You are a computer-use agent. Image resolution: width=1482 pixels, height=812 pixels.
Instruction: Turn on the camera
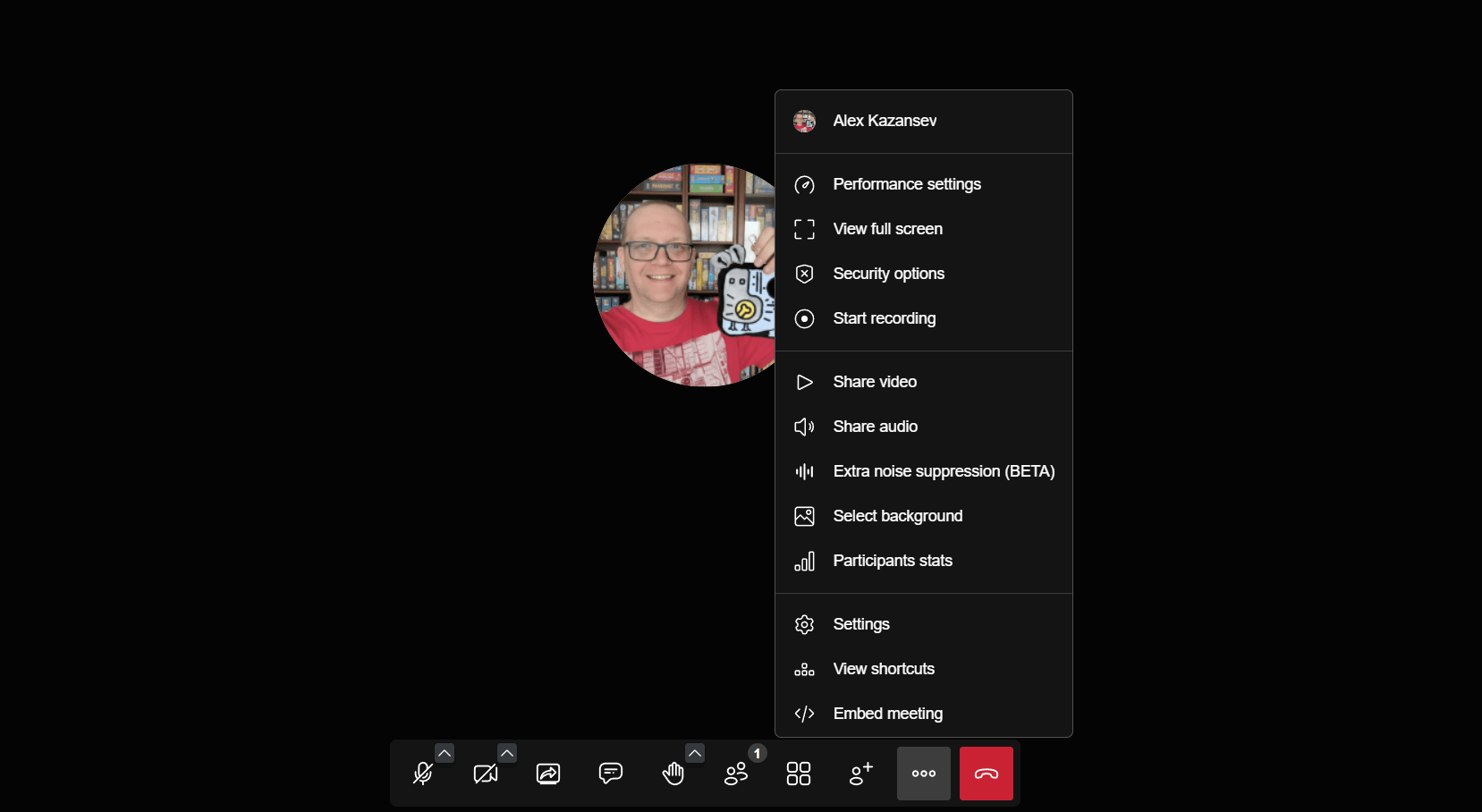(x=486, y=774)
